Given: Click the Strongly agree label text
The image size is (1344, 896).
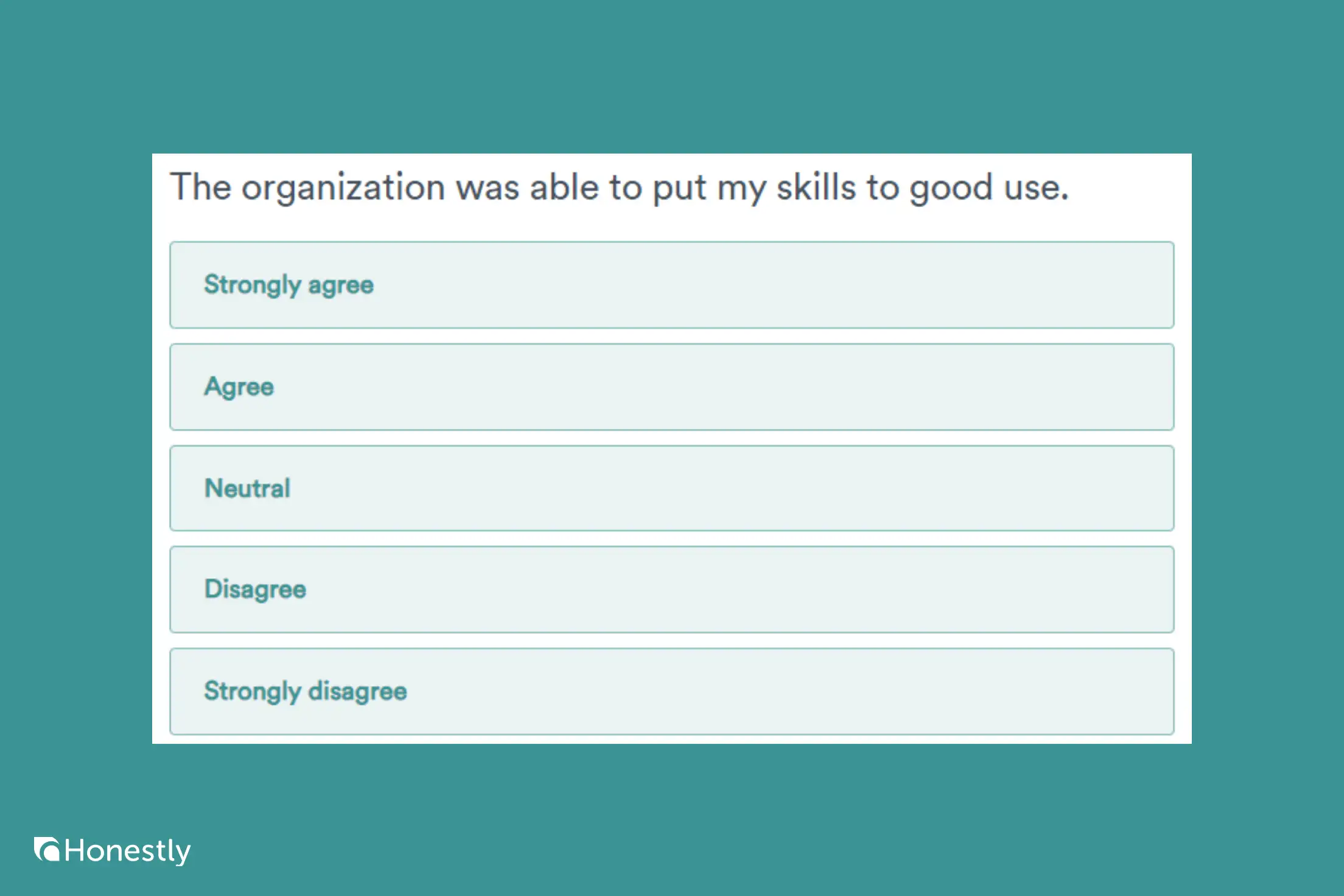Looking at the screenshot, I should [289, 285].
